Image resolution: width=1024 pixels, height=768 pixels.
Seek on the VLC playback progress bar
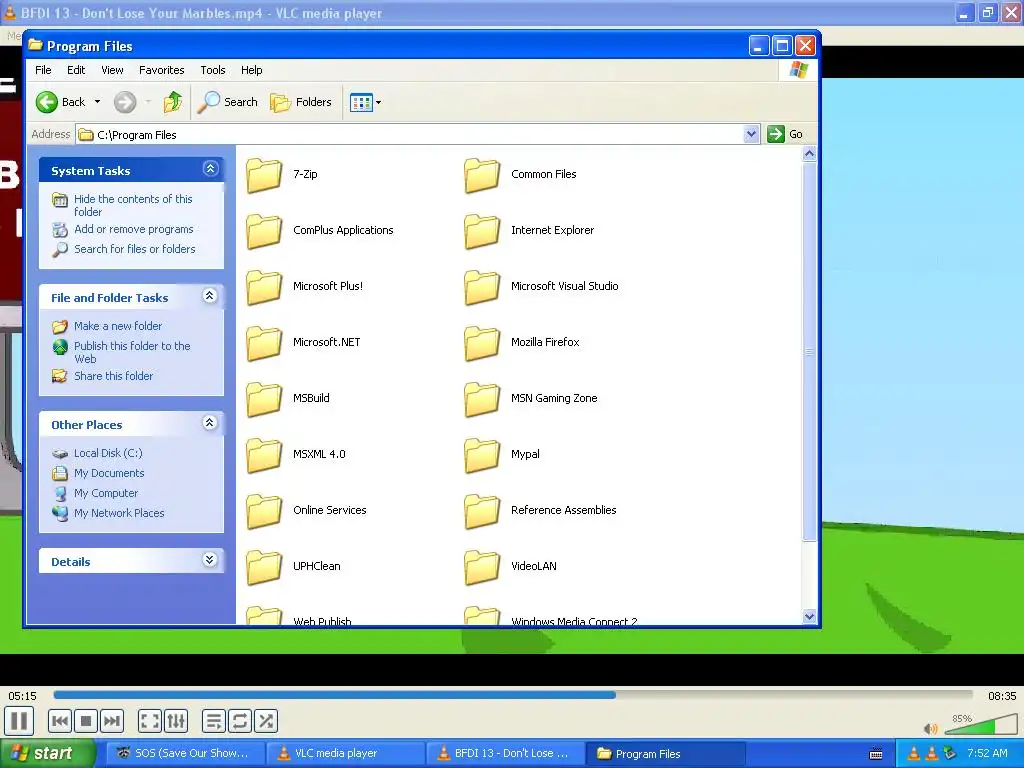(x=513, y=696)
